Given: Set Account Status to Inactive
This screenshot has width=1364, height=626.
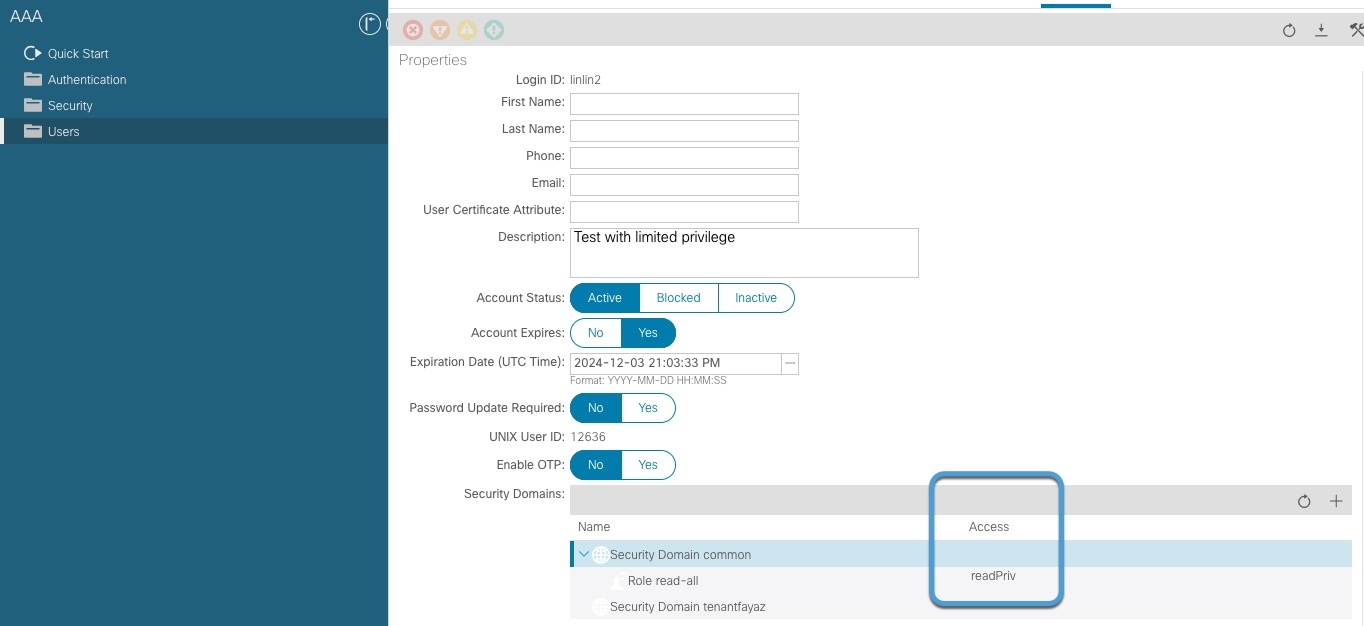Looking at the screenshot, I should pos(756,298).
